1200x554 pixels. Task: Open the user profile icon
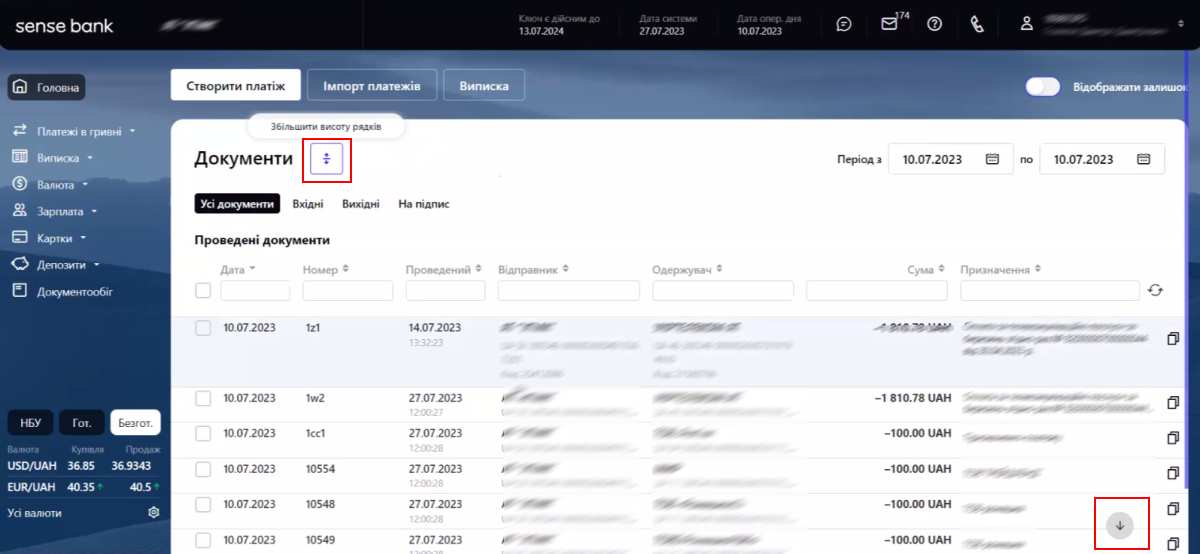1026,24
